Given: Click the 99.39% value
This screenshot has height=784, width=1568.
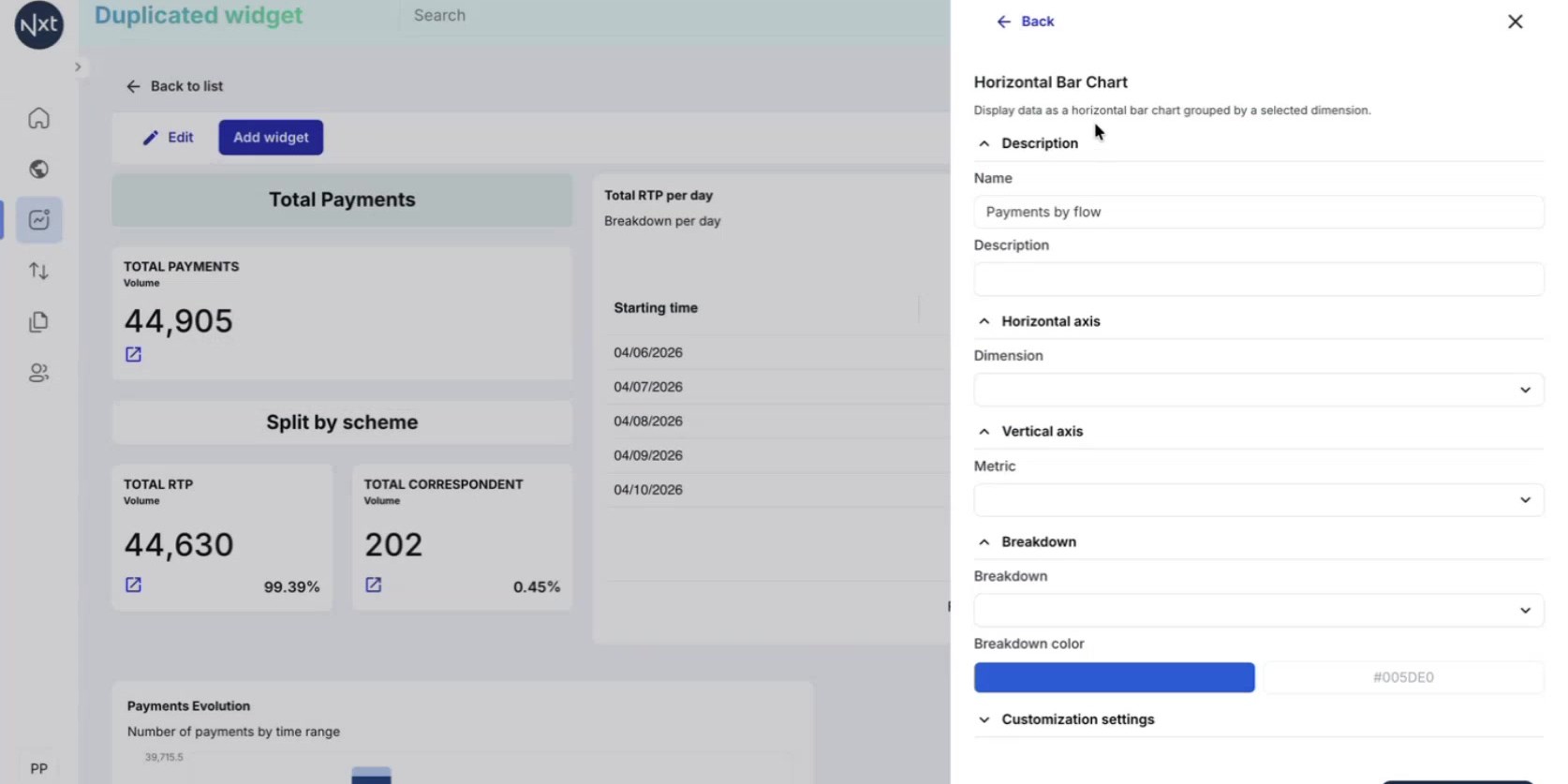Looking at the screenshot, I should click(x=291, y=587).
